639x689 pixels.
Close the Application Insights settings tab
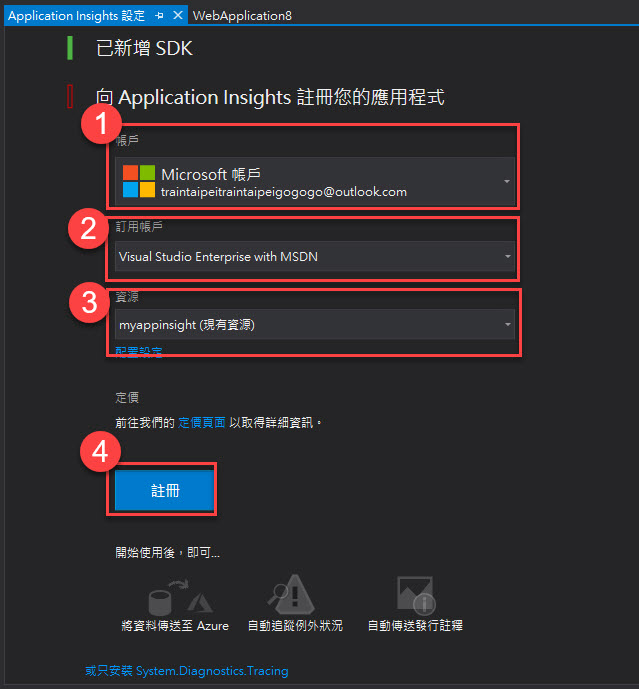178,15
